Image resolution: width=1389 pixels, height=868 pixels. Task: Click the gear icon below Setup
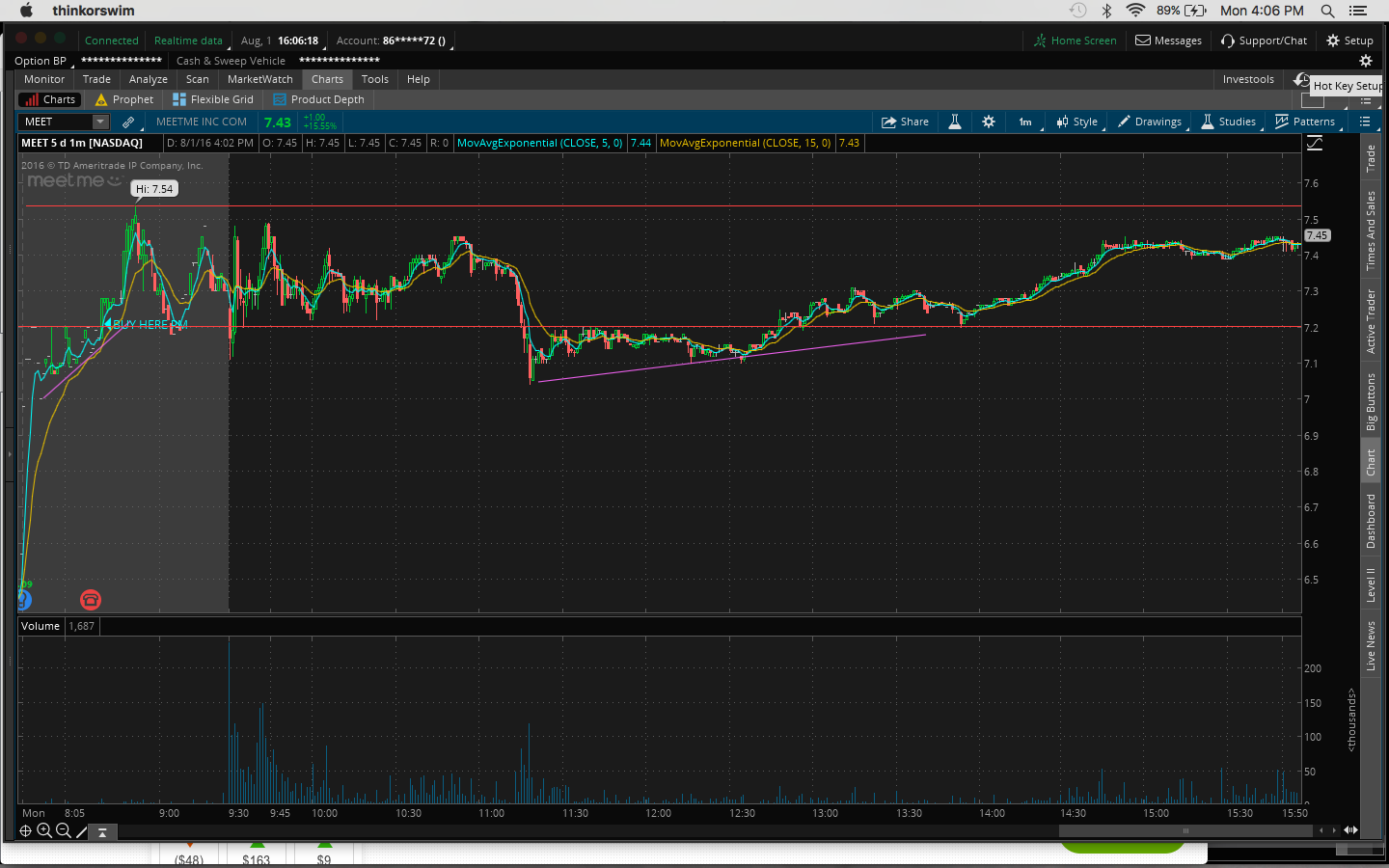(1366, 61)
